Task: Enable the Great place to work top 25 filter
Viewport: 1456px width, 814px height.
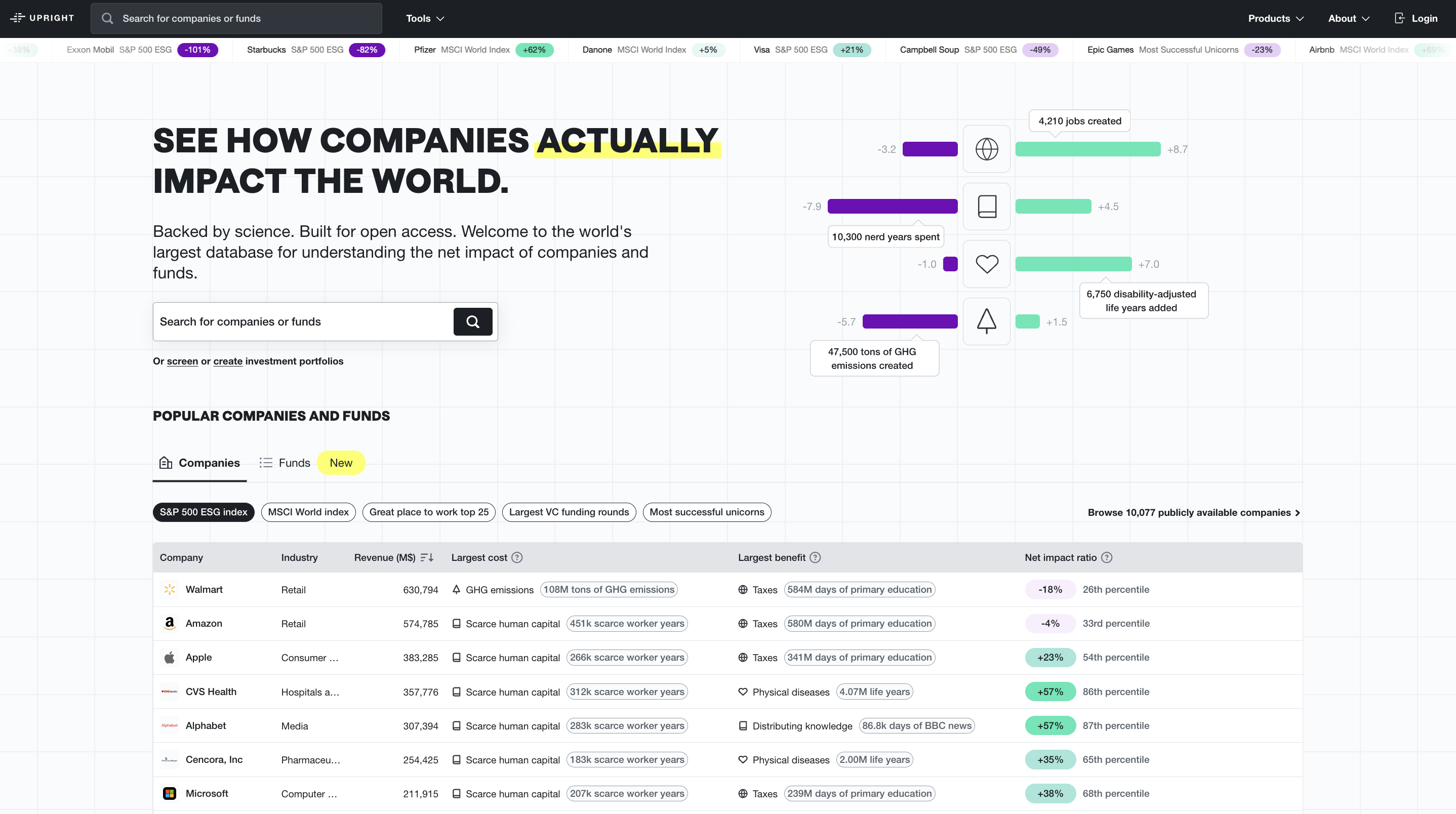Action: (428, 512)
